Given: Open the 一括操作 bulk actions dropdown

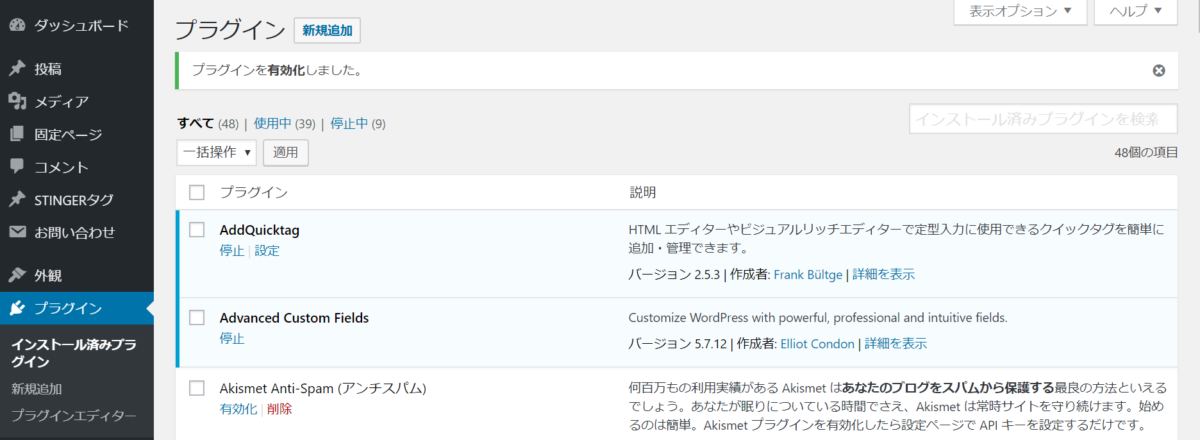Looking at the screenshot, I should 216,152.
